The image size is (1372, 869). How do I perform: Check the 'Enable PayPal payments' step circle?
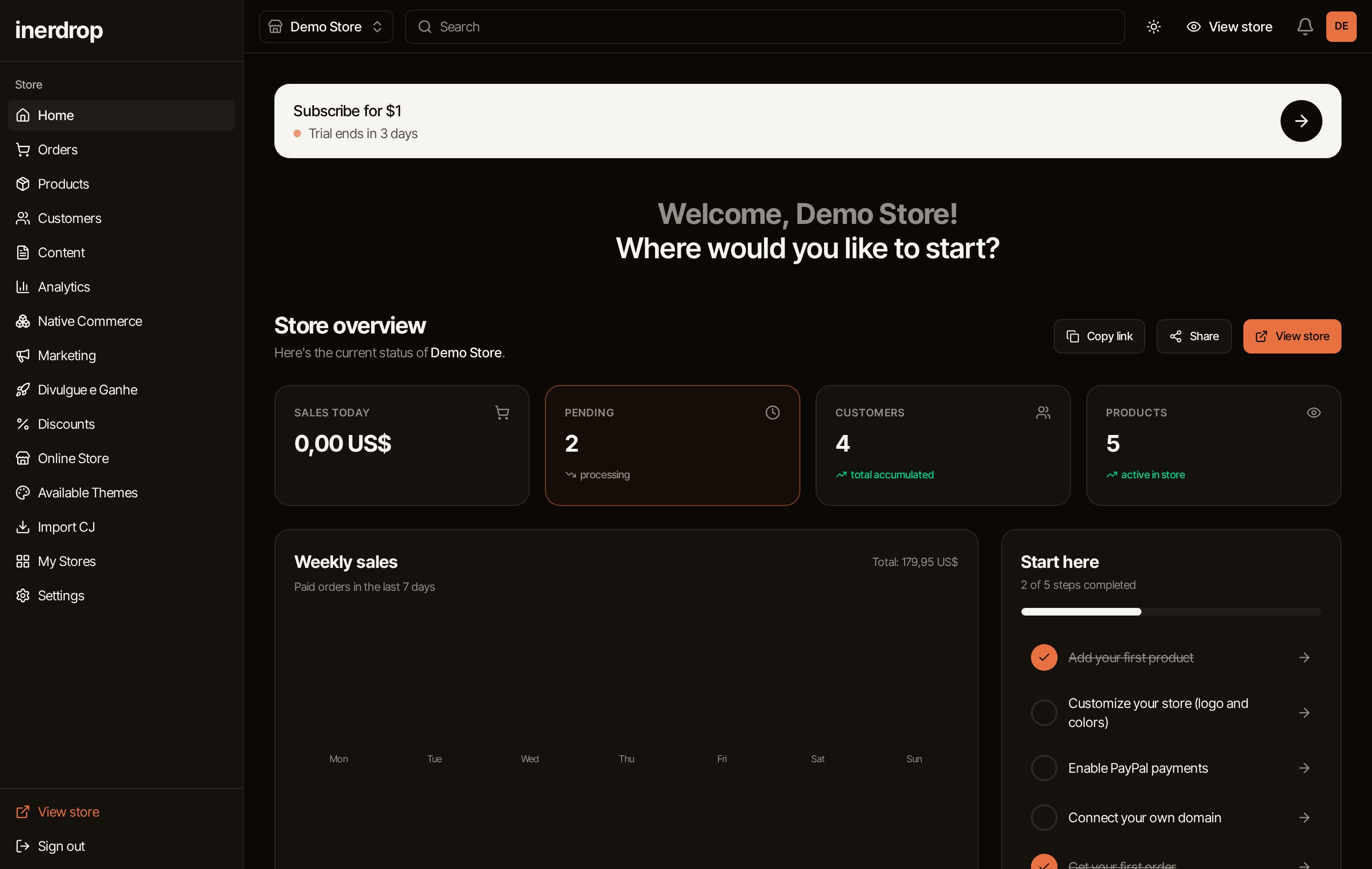[1044, 768]
